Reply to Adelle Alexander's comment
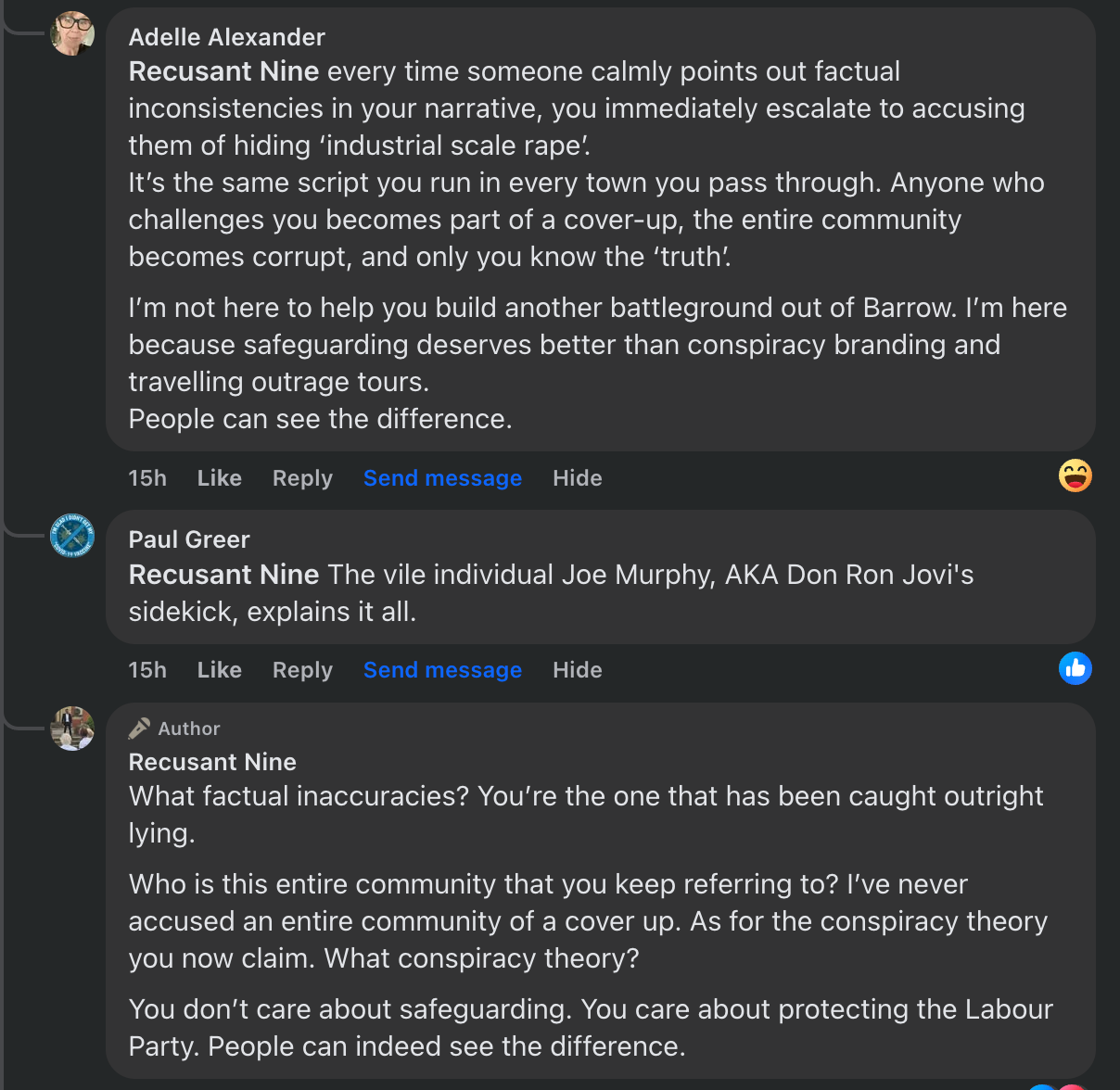 (x=302, y=478)
